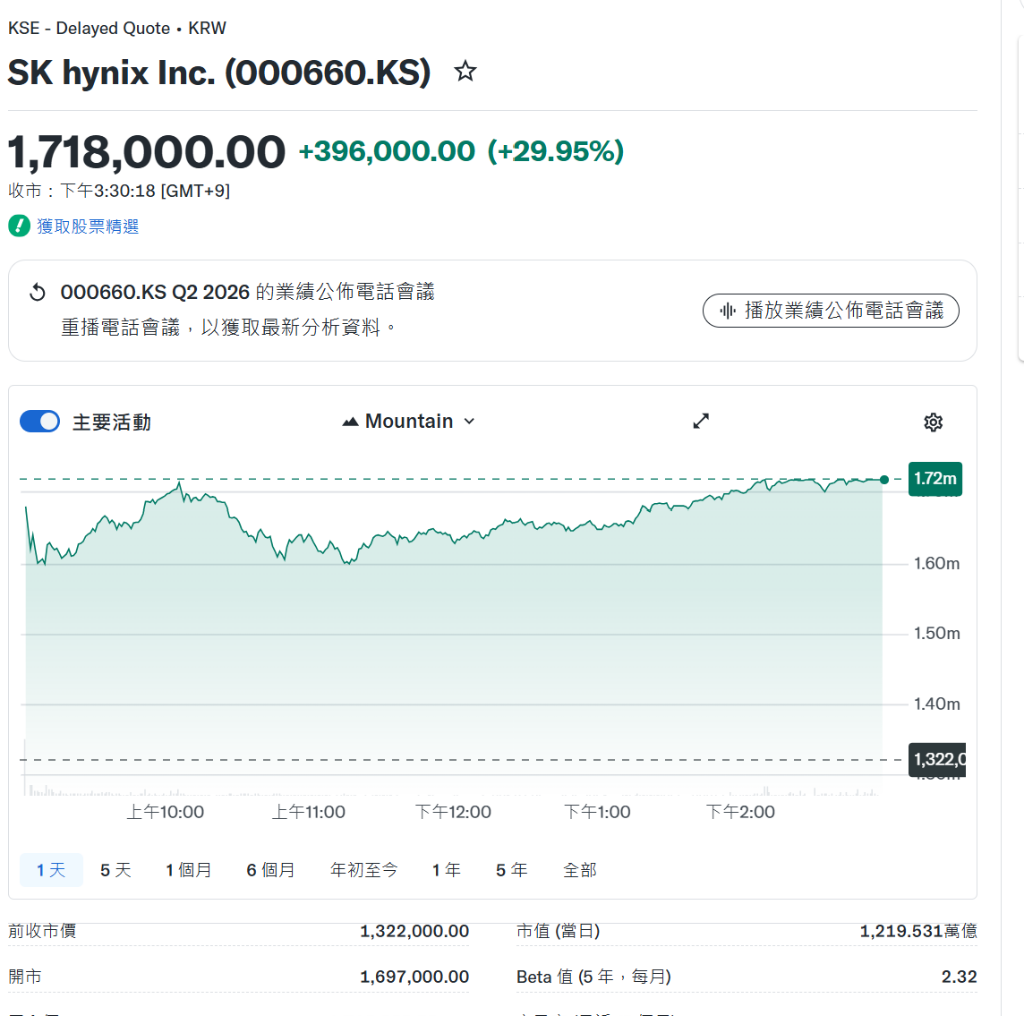The width and height of the screenshot is (1024, 1016).
Task: Toggle the 主要活動 key events switch
Action: (40, 421)
